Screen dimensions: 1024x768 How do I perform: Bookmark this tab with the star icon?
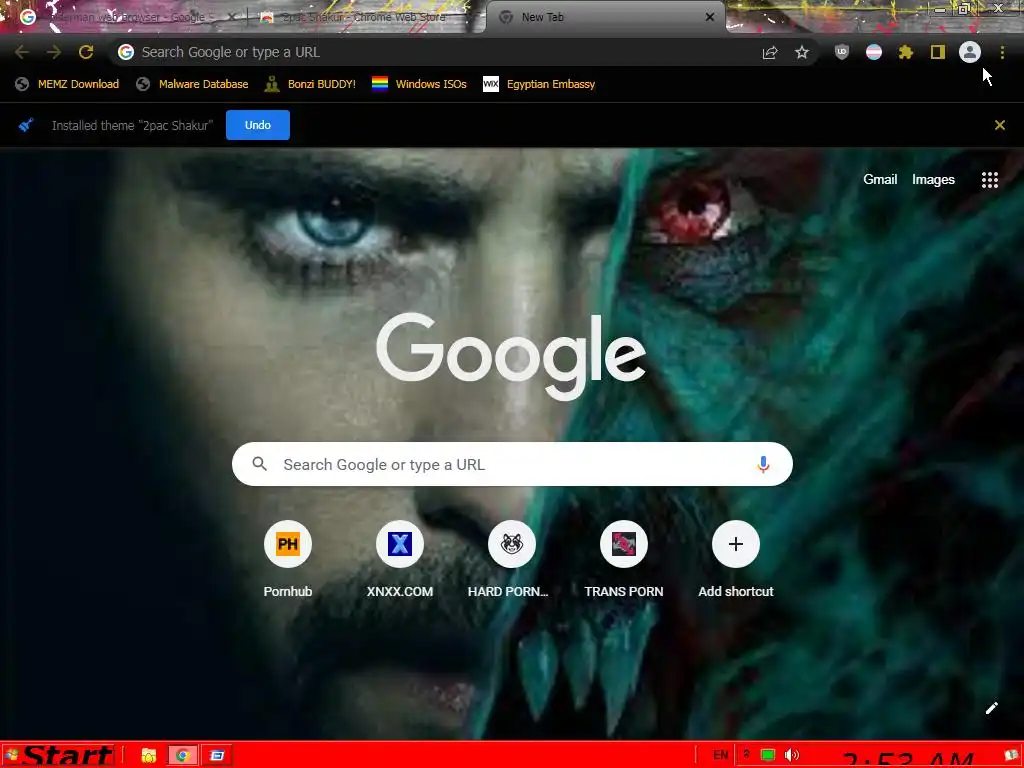pos(802,52)
